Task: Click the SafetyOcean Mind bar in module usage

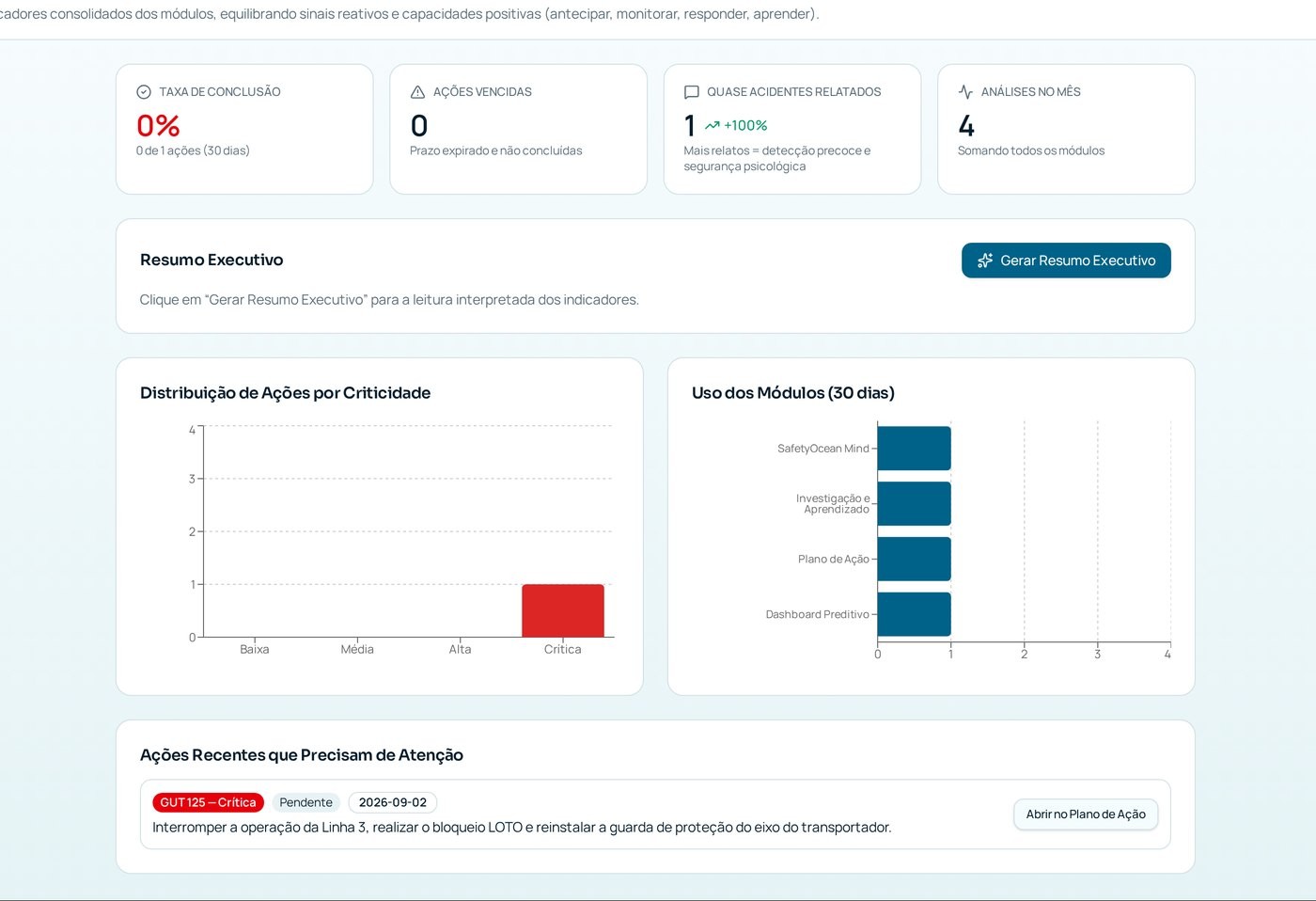Action: click(x=914, y=449)
